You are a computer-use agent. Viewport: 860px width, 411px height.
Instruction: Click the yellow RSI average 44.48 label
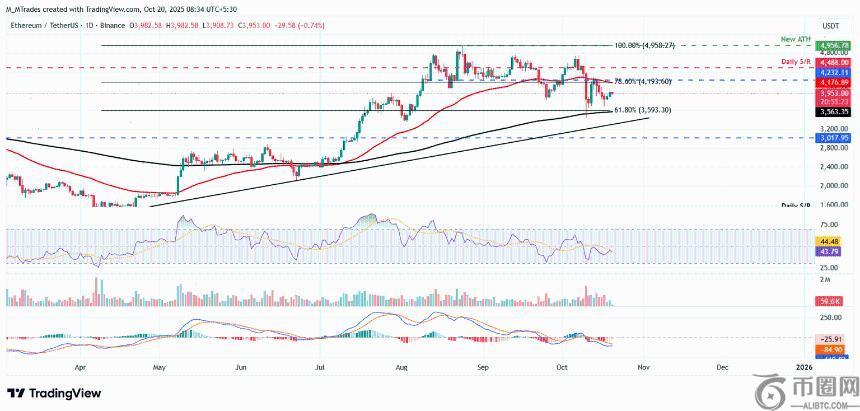coord(829,240)
